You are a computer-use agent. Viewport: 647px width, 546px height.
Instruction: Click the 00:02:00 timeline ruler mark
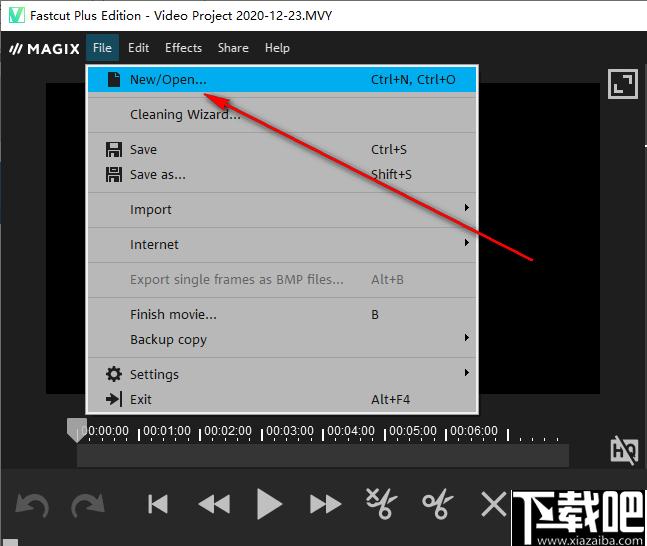[228, 431]
